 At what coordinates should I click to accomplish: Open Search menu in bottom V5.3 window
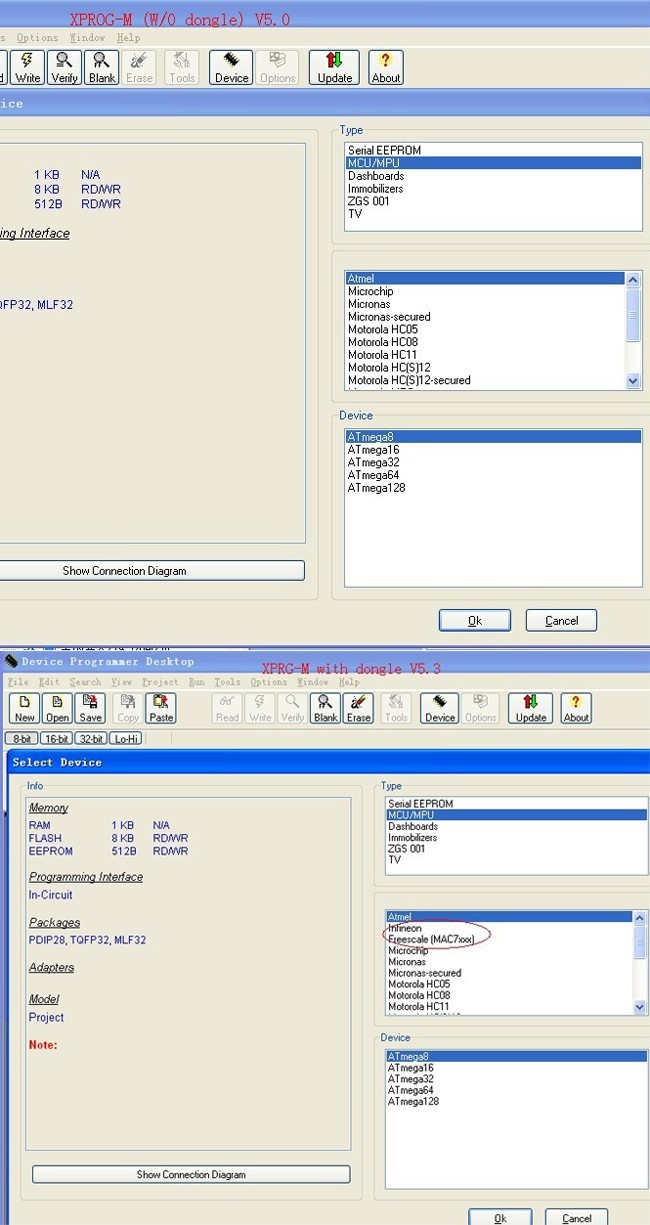(x=85, y=682)
